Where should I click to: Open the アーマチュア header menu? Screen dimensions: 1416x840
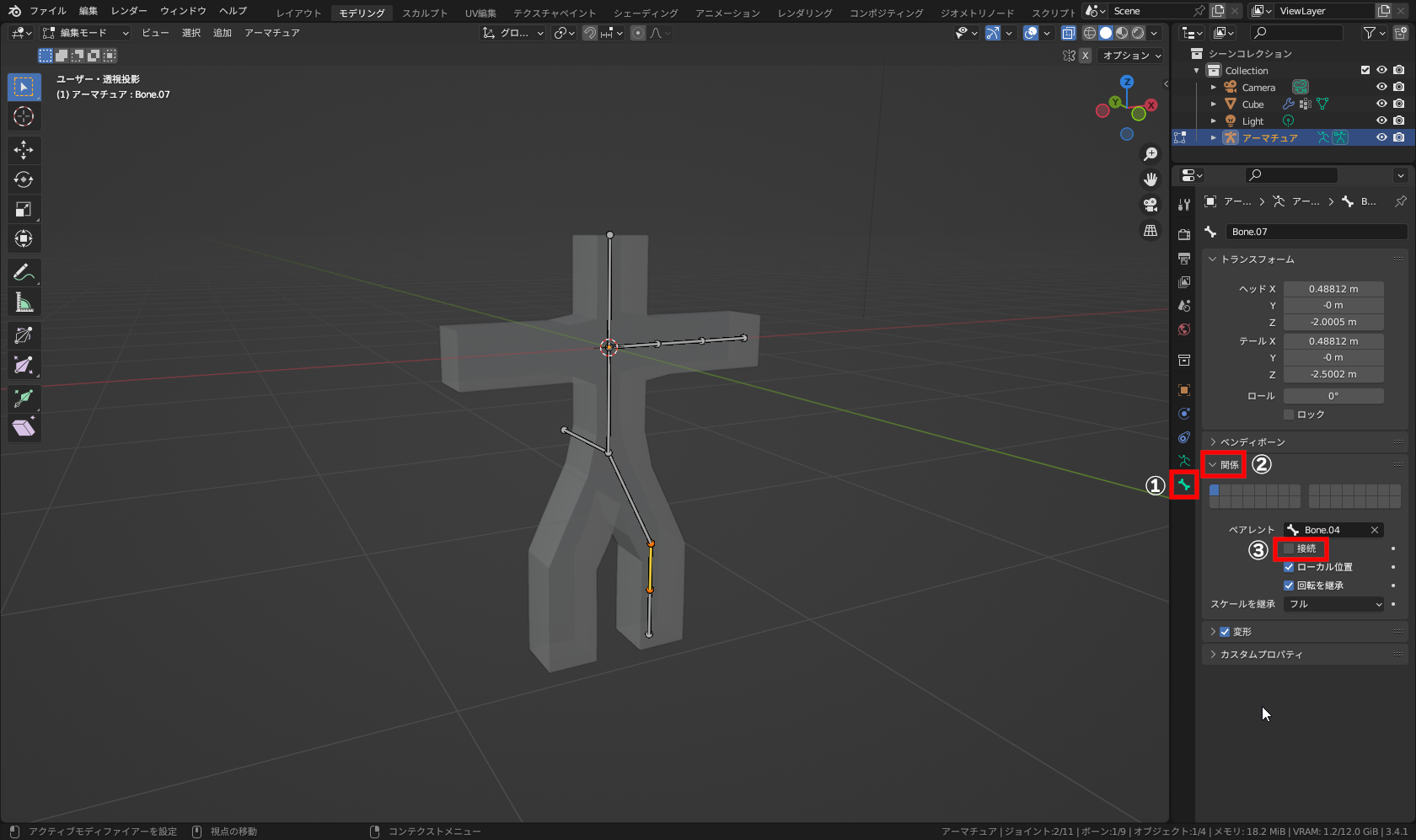(272, 33)
